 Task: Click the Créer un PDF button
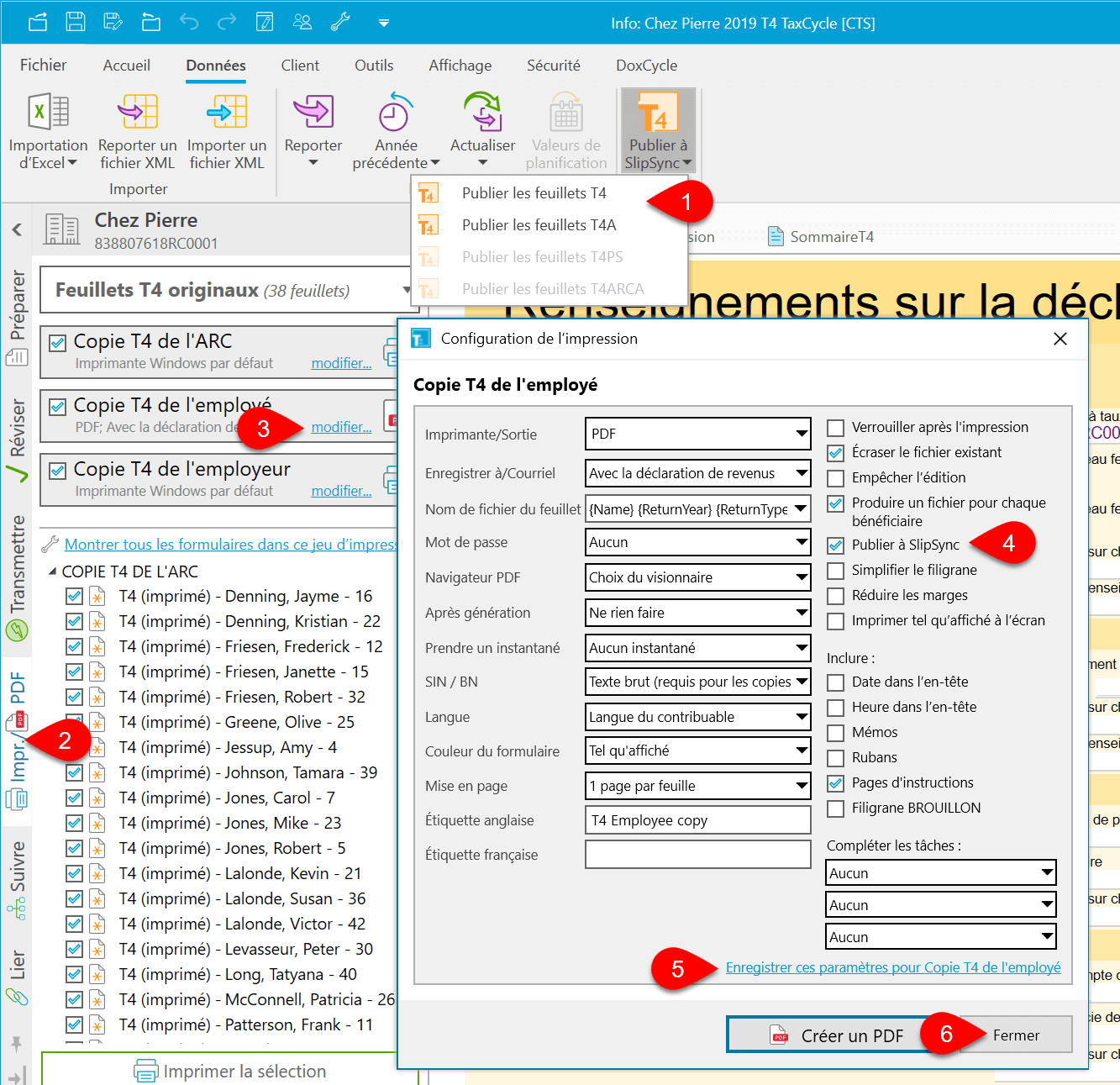(x=838, y=1035)
